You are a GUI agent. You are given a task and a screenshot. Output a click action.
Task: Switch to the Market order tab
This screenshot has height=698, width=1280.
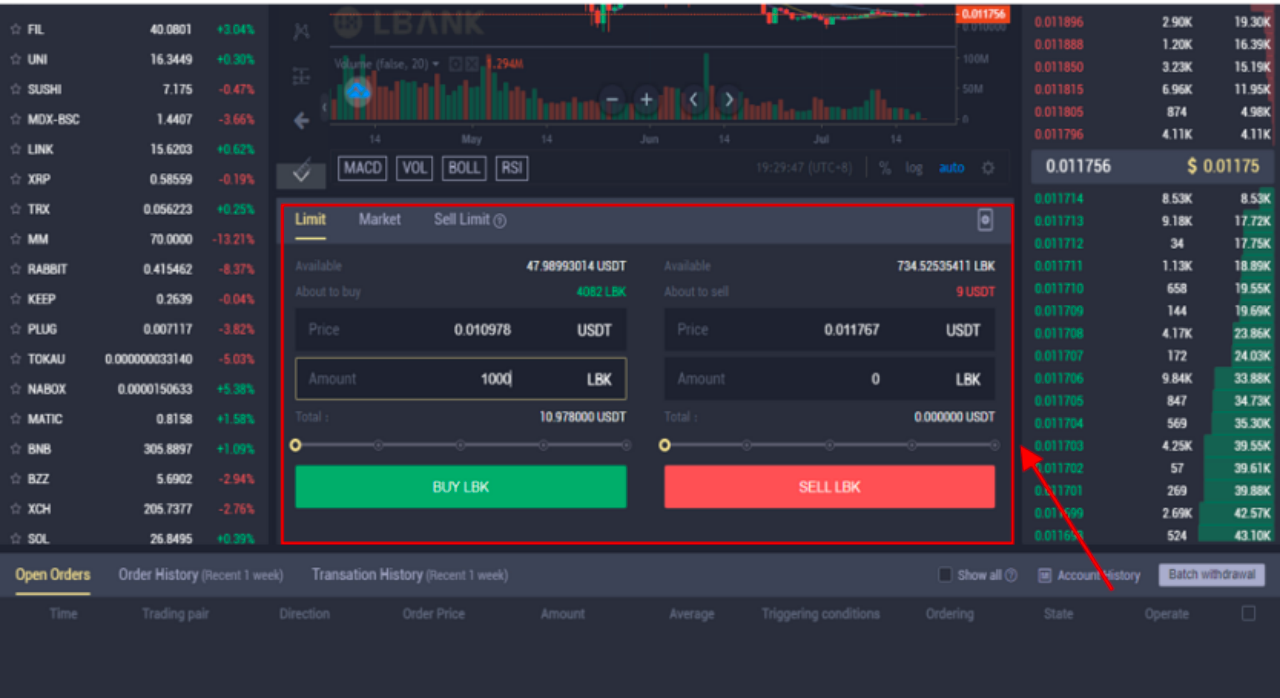click(380, 220)
